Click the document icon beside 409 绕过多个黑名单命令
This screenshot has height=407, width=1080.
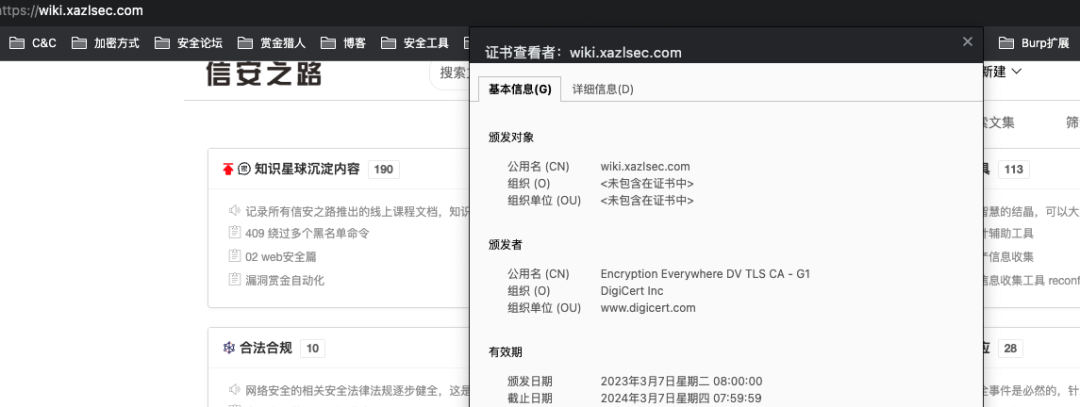(x=234, y=233)
